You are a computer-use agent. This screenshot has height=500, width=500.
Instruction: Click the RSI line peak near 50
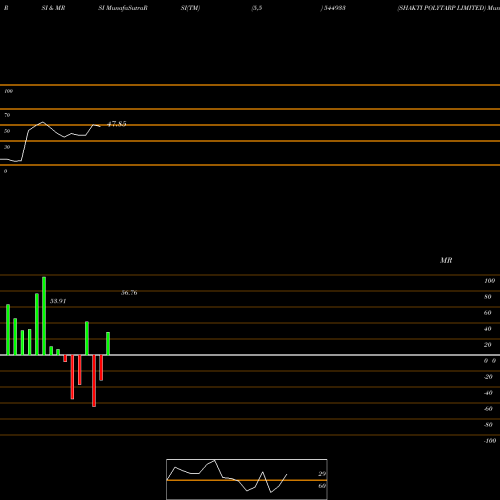pos(42,122)
